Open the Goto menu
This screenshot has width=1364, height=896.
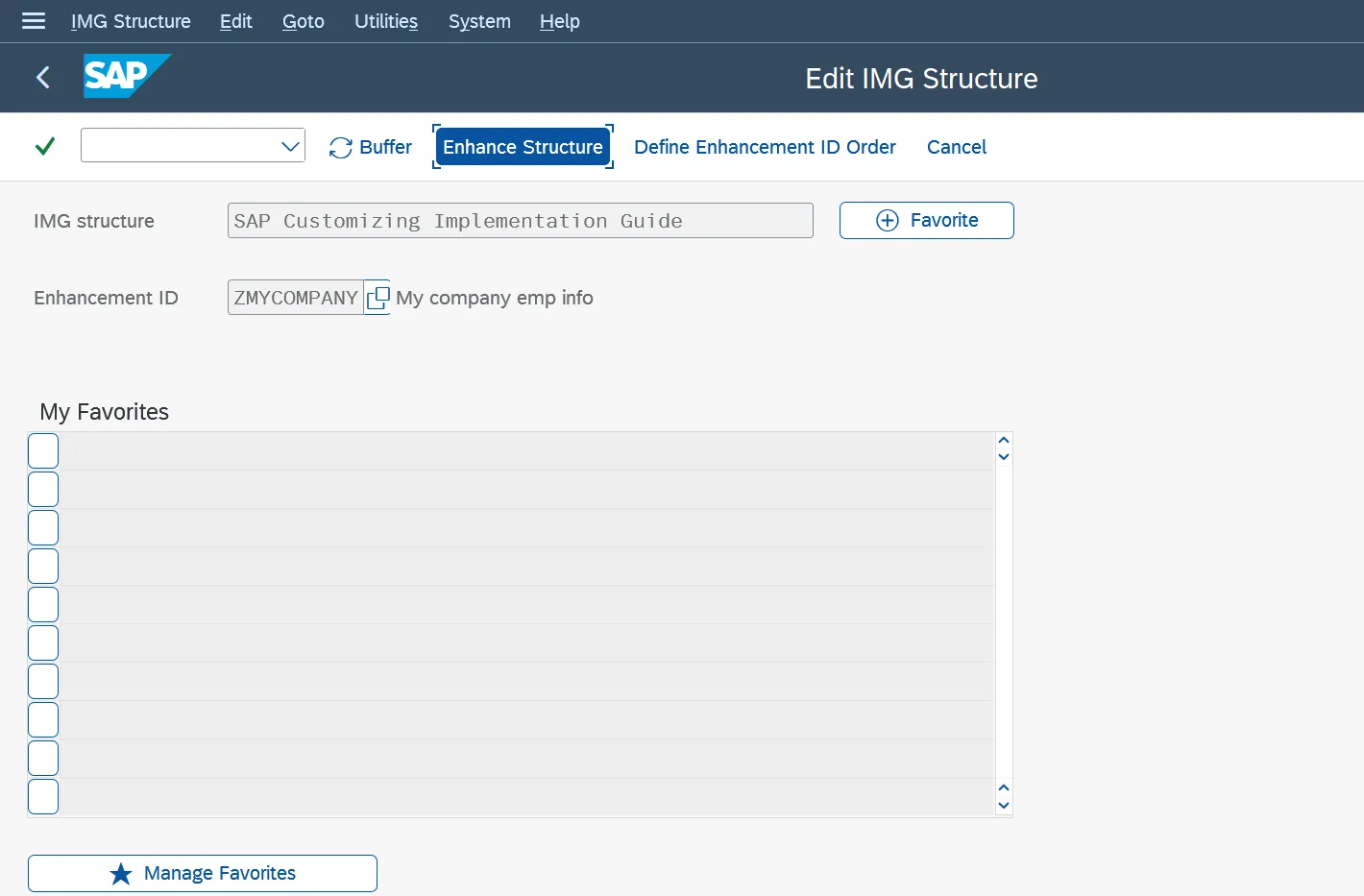[x=303, y=21]
